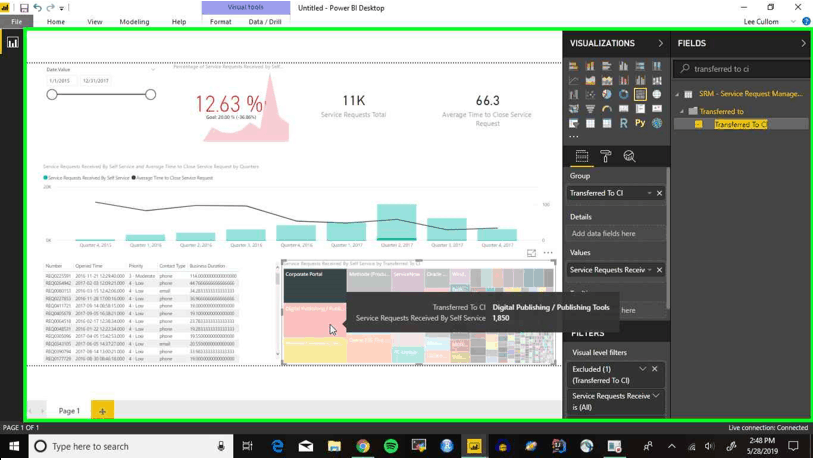Click the Report view sidebar icon
Viewport: 815px width, 460px height.
click(12, 43)
